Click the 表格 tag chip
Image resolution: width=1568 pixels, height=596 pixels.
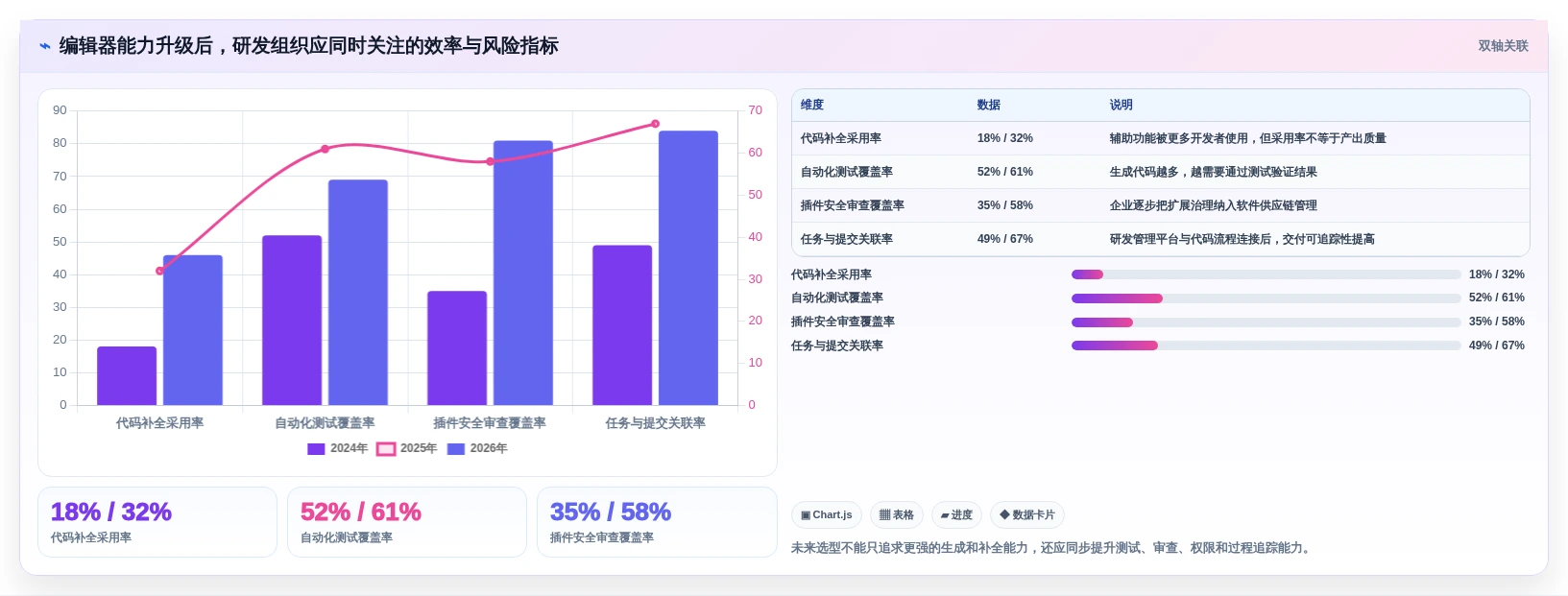(x=897, y=515)
